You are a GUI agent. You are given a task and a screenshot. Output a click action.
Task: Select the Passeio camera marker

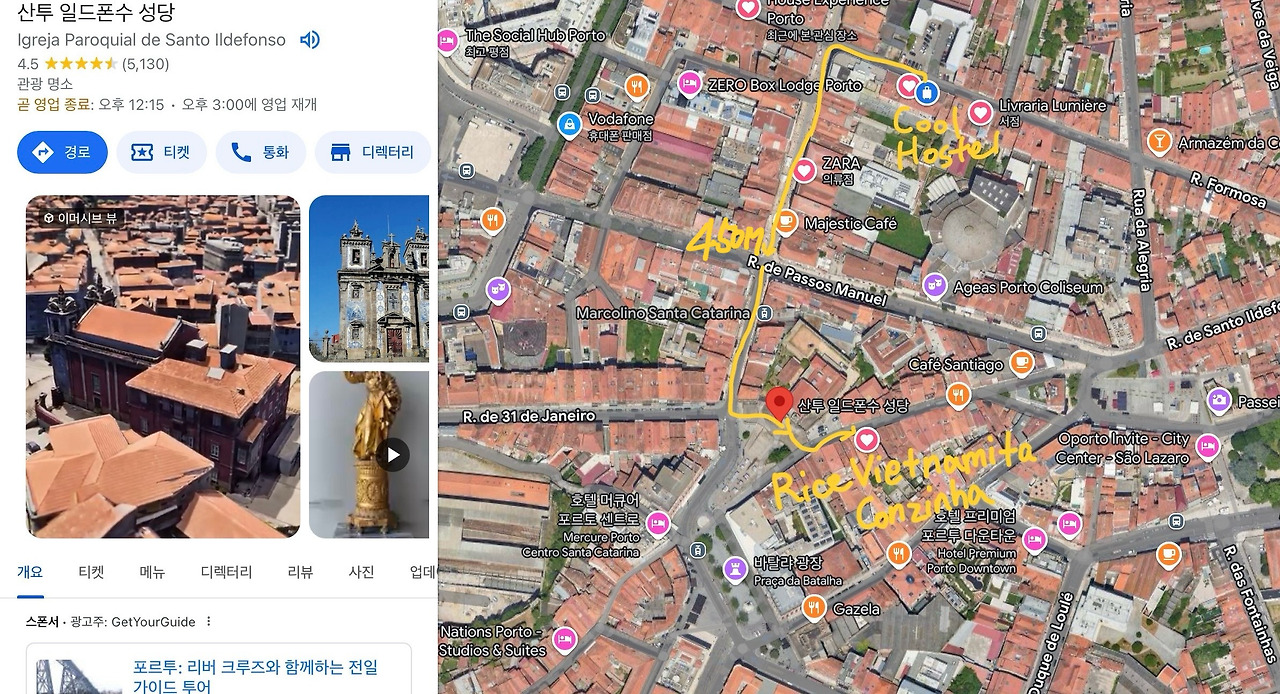click(1219, 401)
